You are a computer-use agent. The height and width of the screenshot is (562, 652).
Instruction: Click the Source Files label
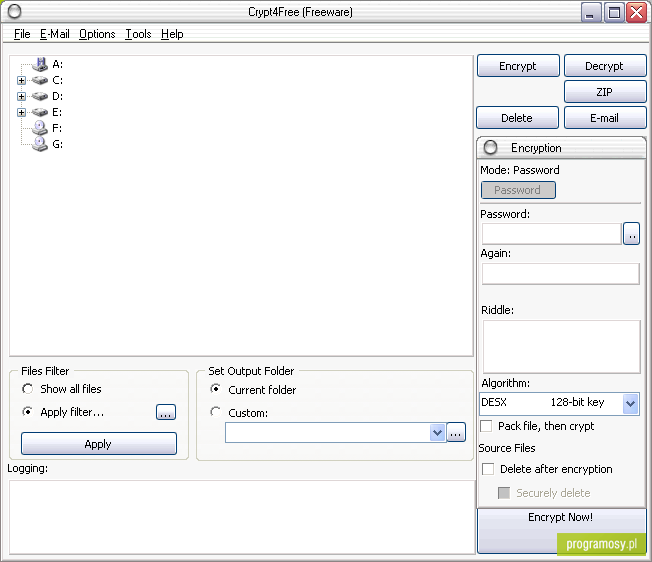click(x=507, y=448)
